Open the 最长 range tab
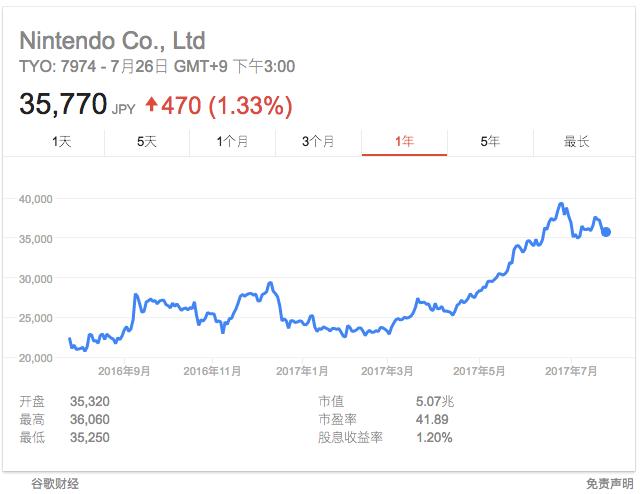The height and width of the screenshot is (494, 641). coord(576,142)
